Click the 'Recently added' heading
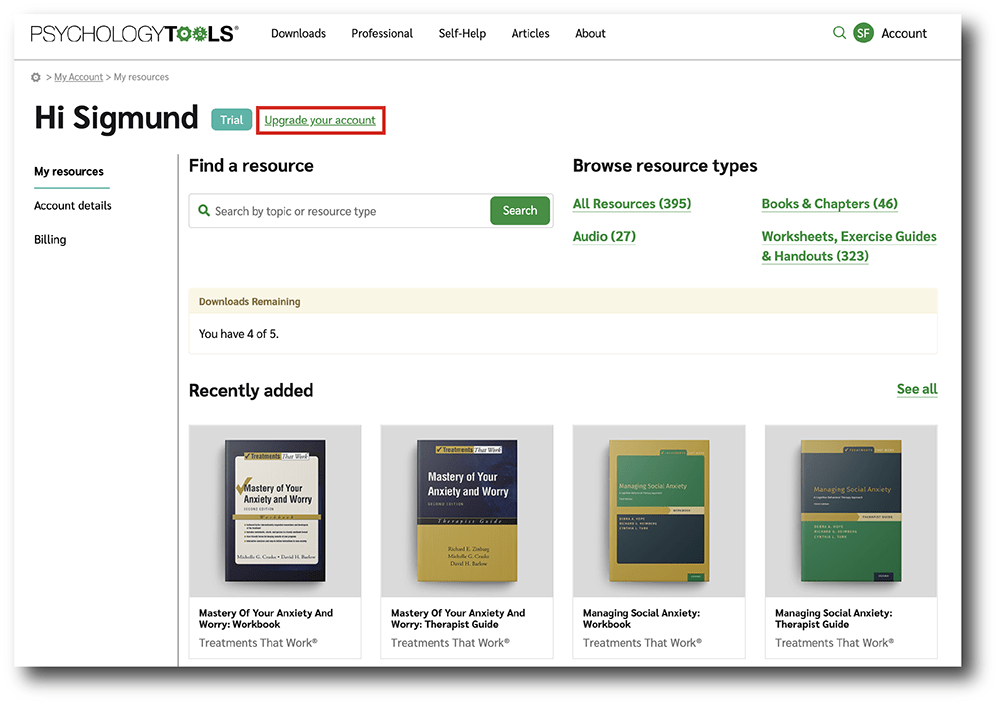The width and height of the screenshot is (1000, 705). click(251, 390)
